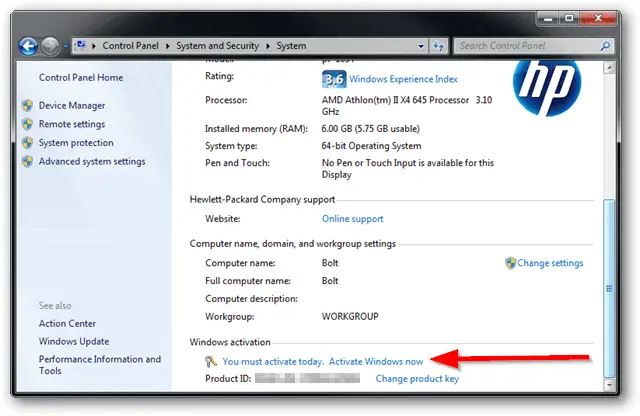Open Control Panel breadcrumb

coord(130,46)
